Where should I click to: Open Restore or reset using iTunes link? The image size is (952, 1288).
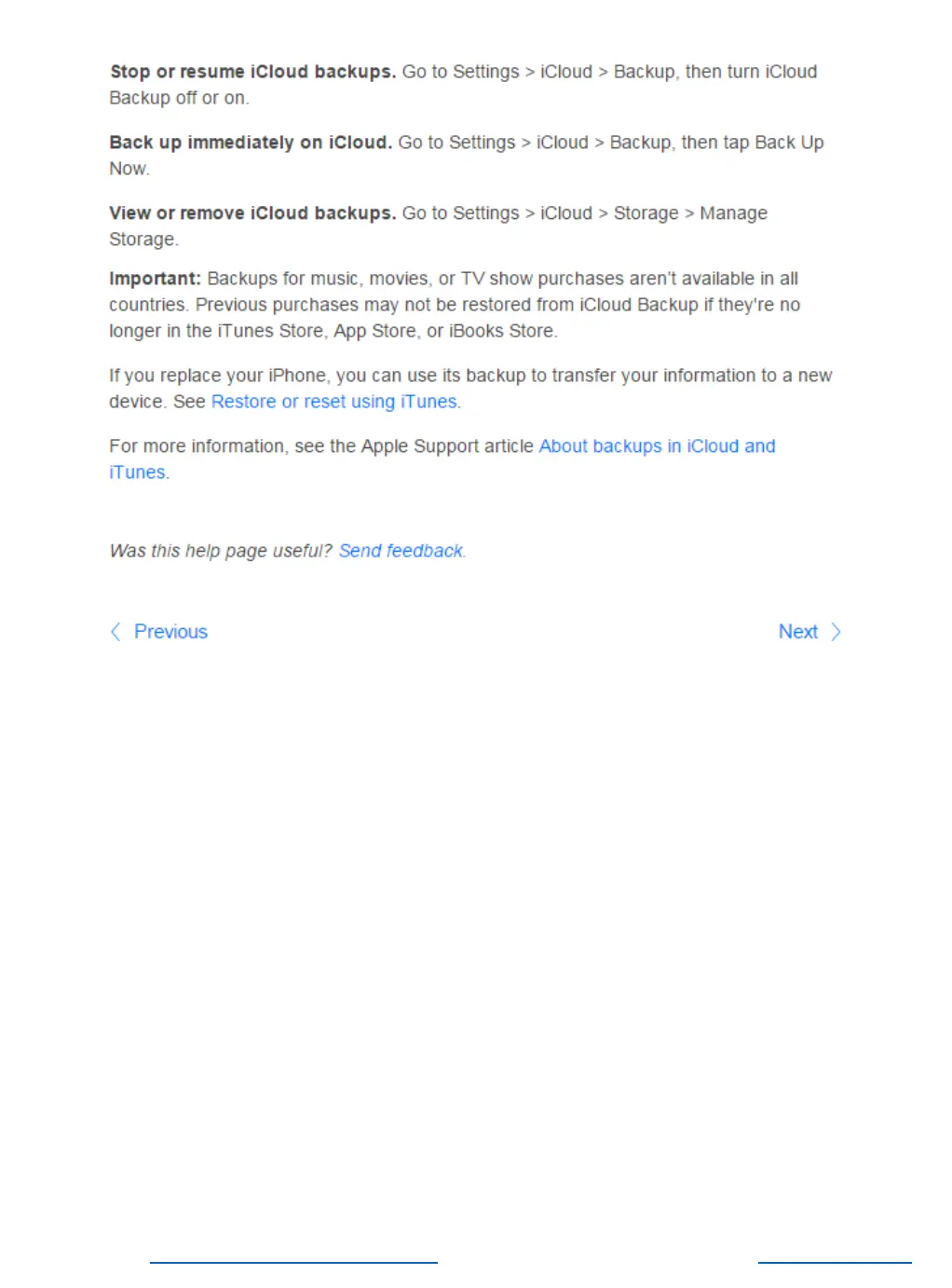click(x=334, y=402)
